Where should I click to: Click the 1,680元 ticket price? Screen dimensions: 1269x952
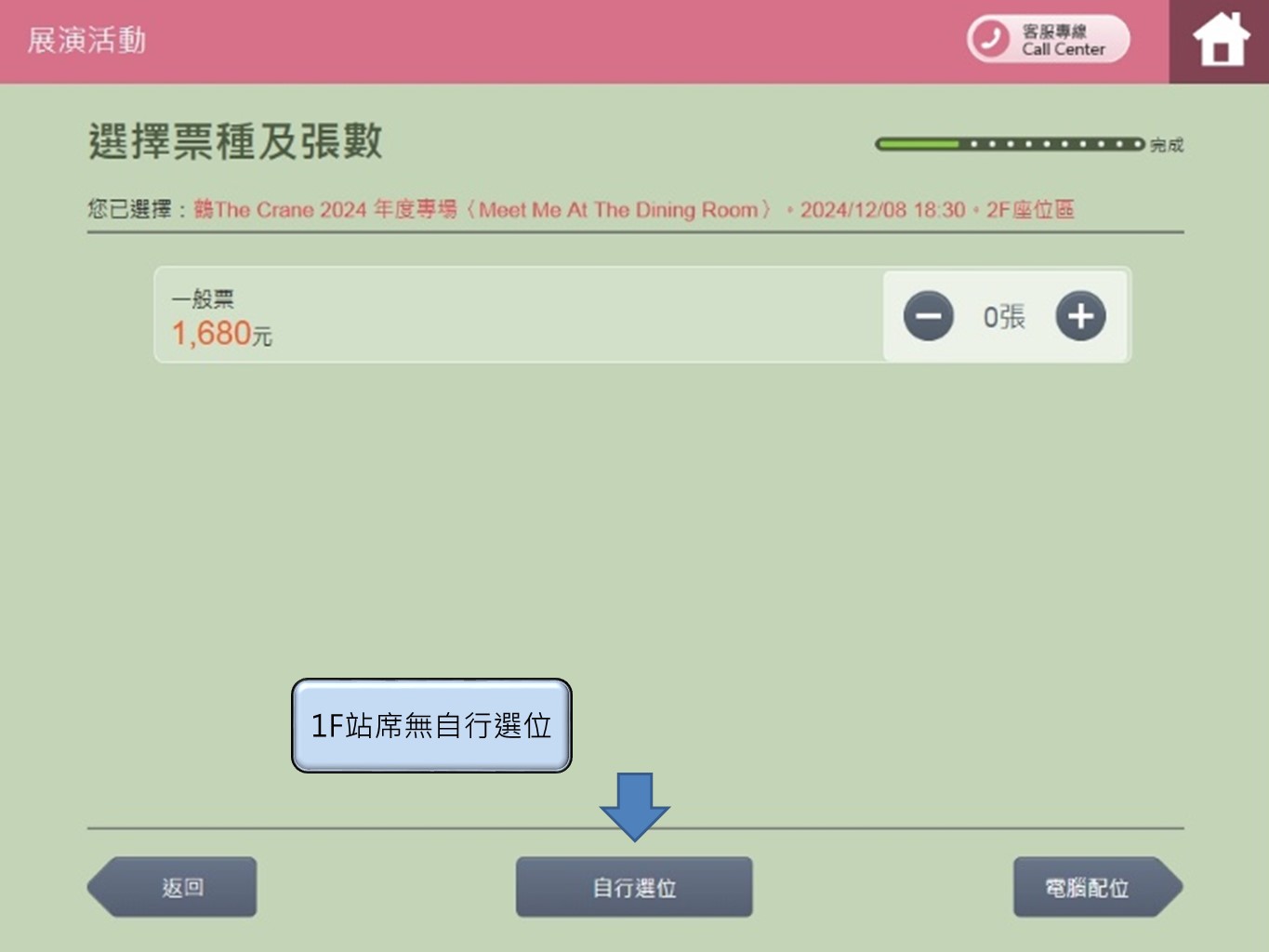[x=221, y=334]
